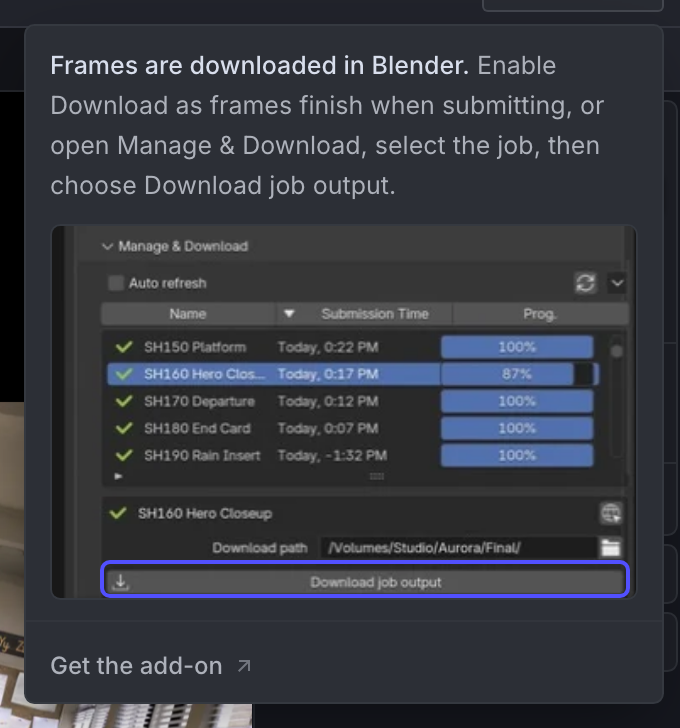Screen dimensions: 680x728
Task: Select the SH190 Rain Insert job row
Action: coord(354,455)
